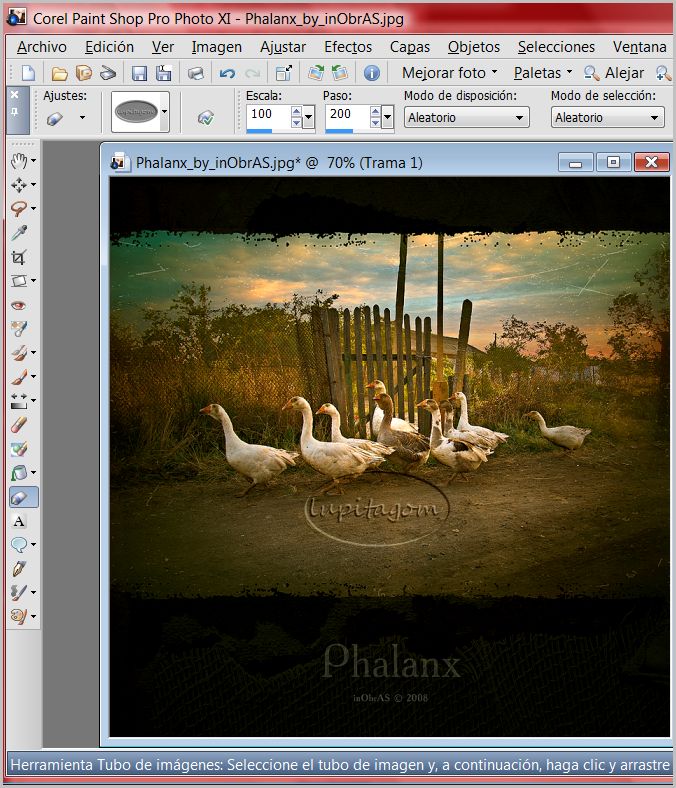676x788 pixels.
Task: Select the Pan hand tool
Action: (x=19, y=161)
